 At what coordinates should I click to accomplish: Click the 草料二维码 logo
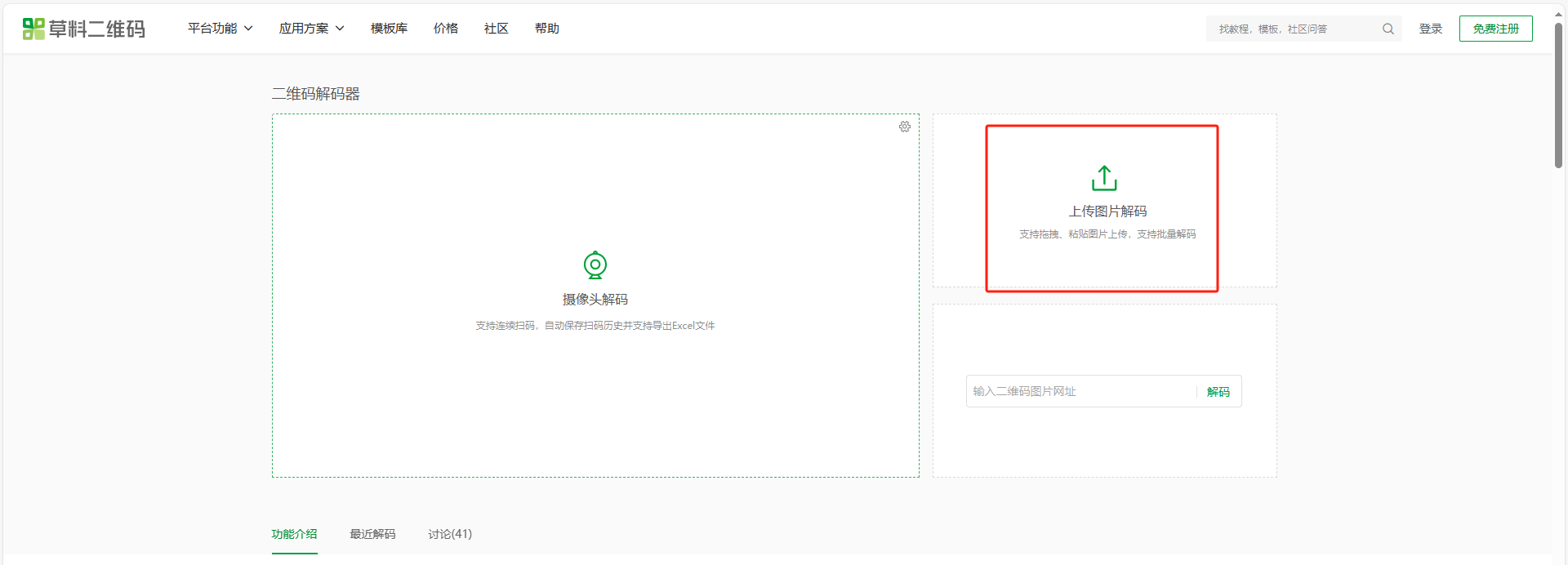pos(84,29)
